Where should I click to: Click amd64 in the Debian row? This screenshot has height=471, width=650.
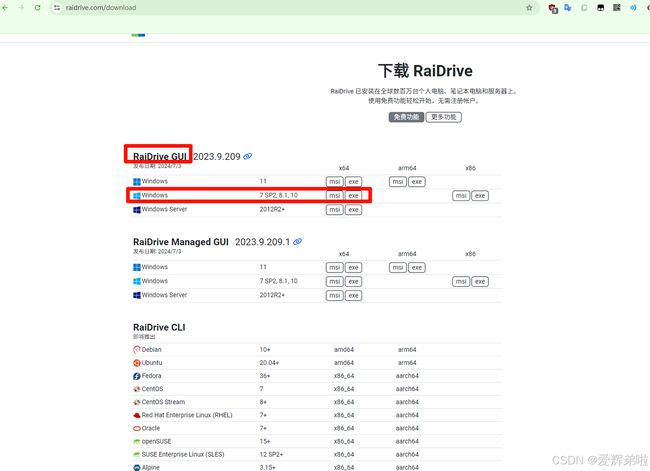[x=344, y=350]
